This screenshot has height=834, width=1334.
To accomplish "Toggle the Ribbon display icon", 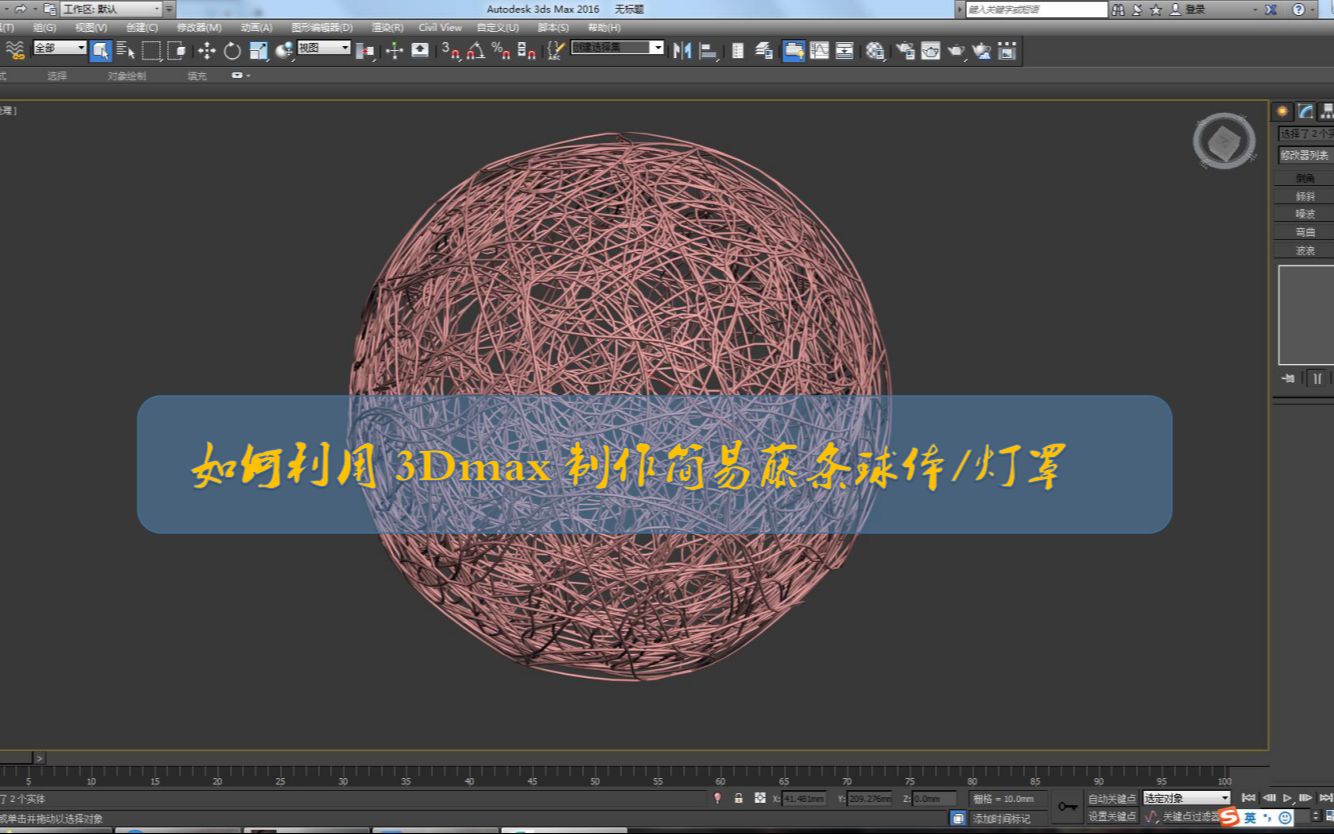I will click(x=794, y=51).
